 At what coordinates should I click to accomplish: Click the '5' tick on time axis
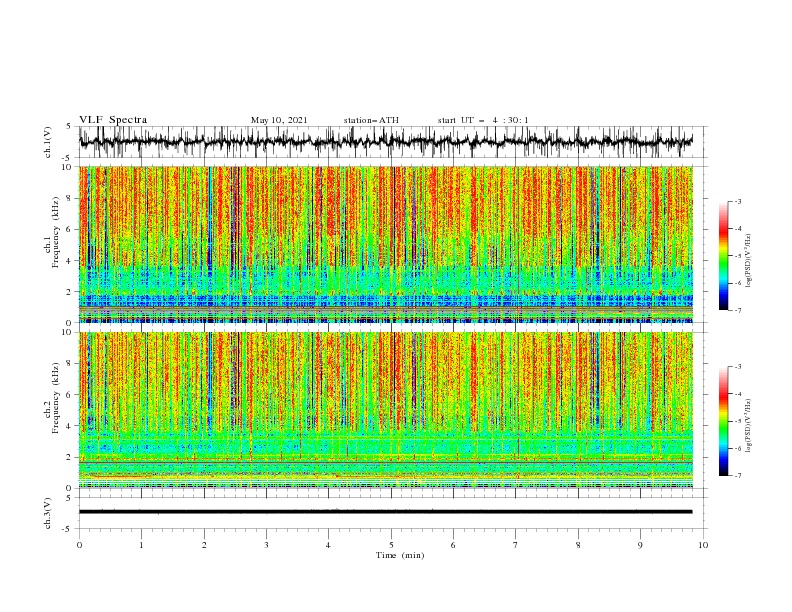coord(391,545)
